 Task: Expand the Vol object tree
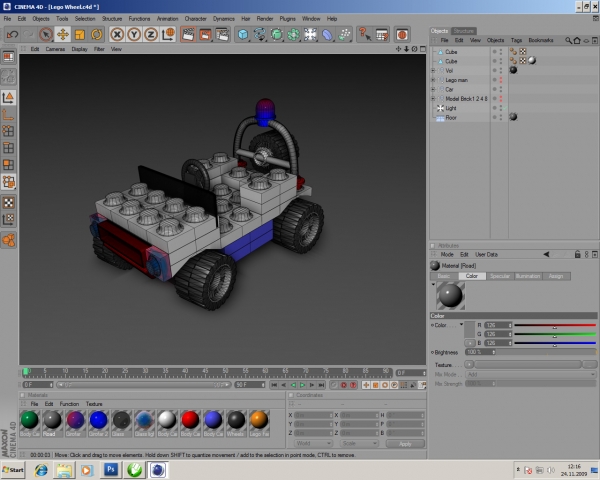point(433,71)
